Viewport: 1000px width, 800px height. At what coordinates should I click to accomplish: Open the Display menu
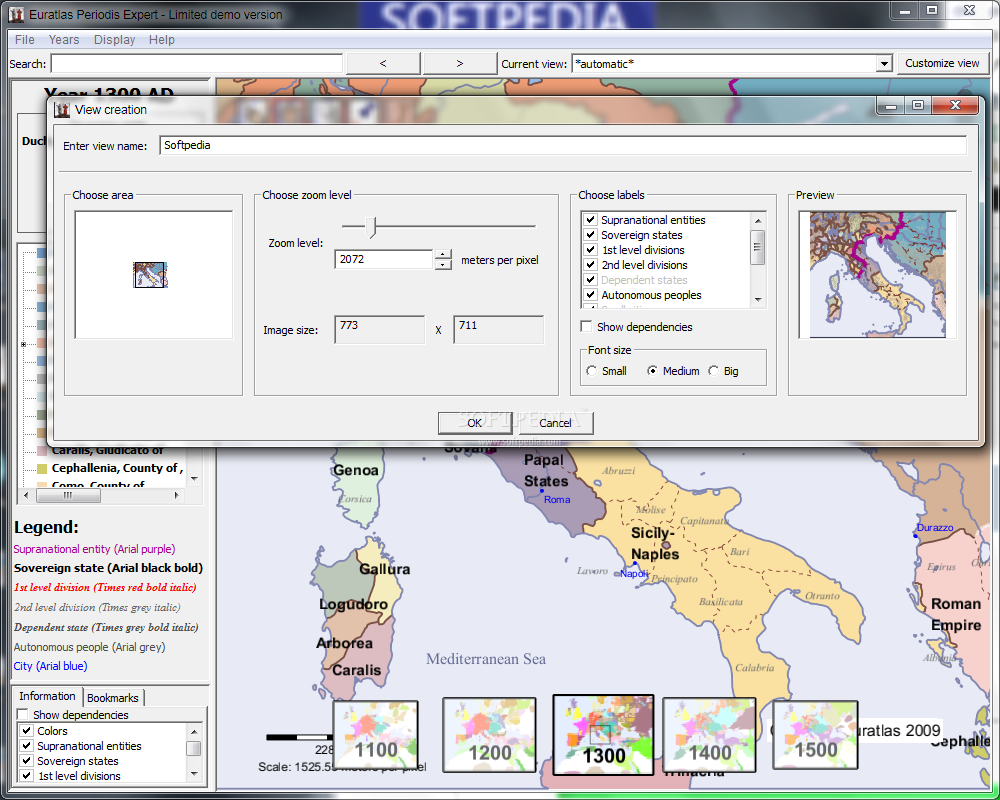tap(114, 40)
